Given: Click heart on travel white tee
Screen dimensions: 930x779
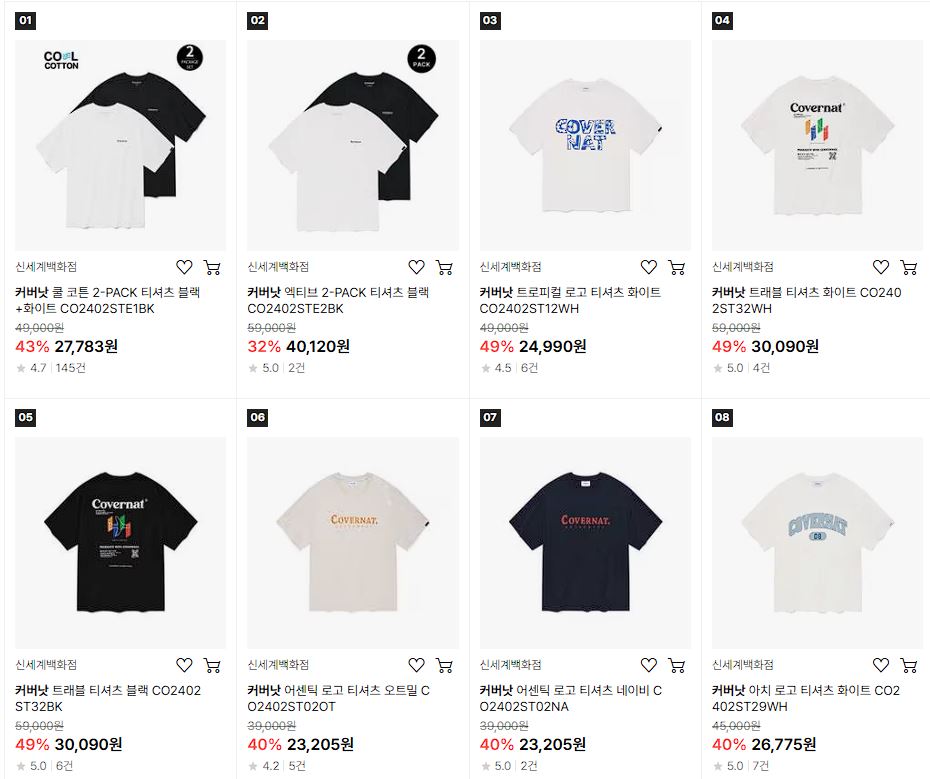Looking at the screenshot, I should point(881,268).
